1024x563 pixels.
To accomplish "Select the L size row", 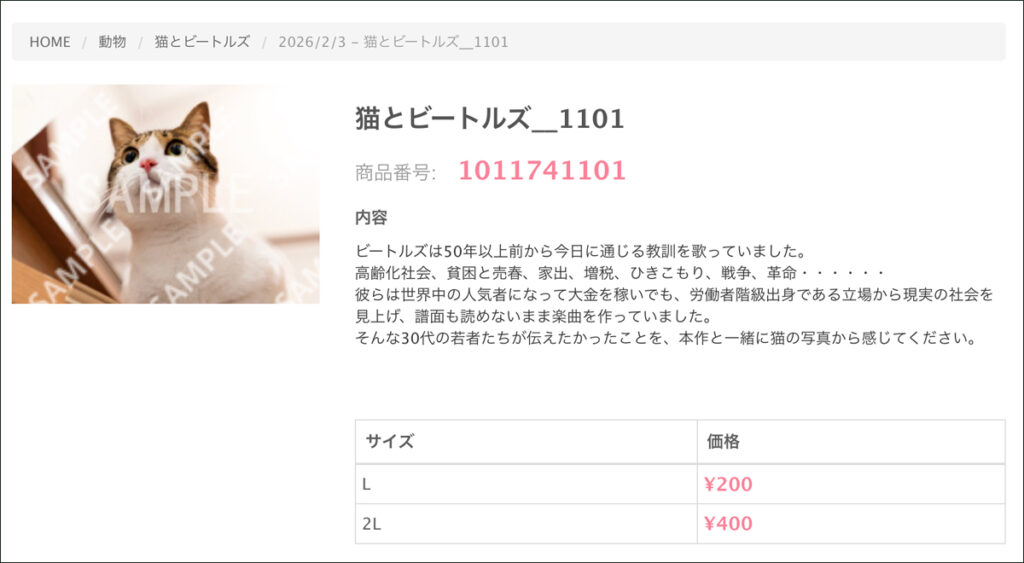I will coord(680,484).
